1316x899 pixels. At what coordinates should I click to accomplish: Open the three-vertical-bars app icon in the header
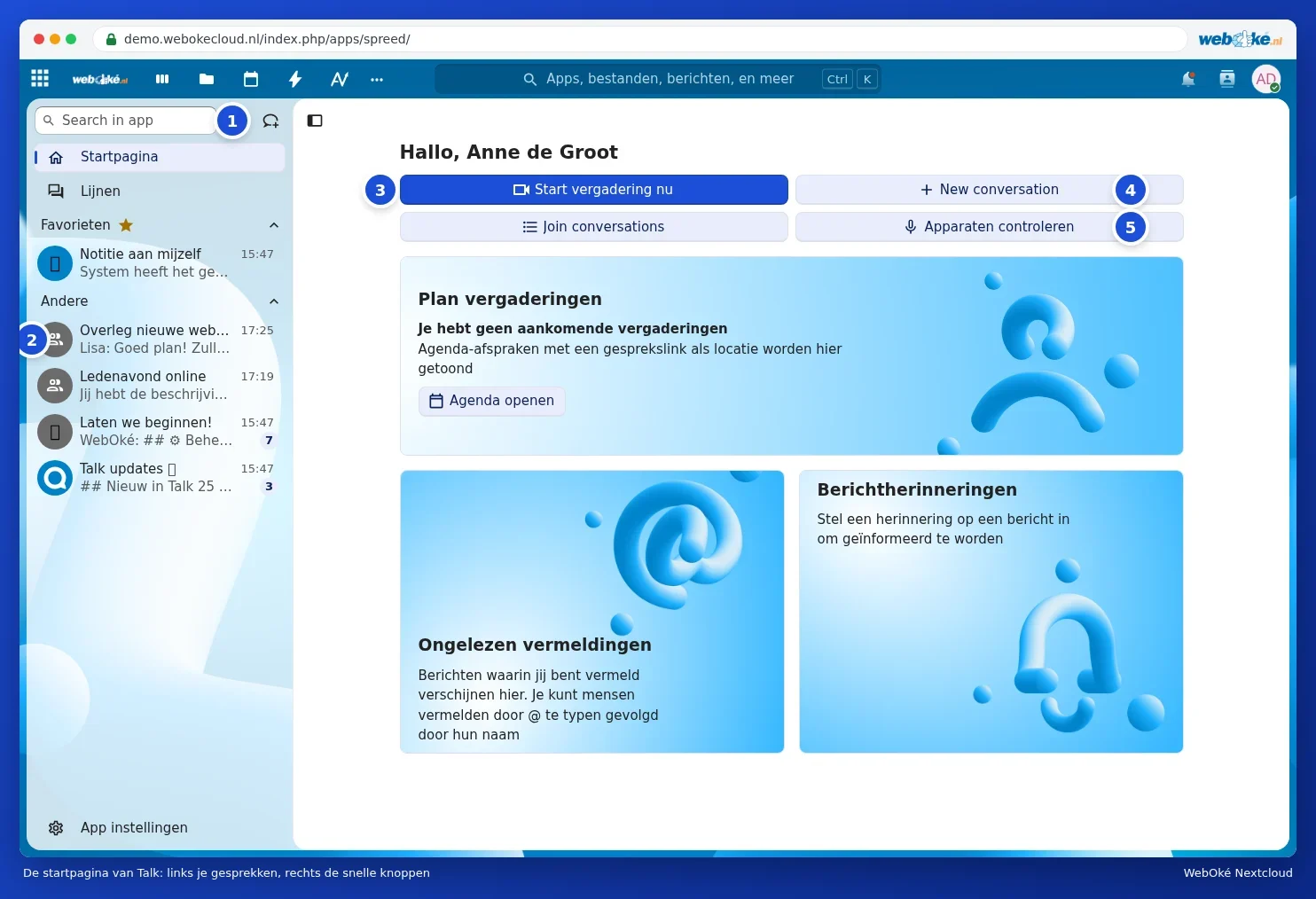(162, 79)
